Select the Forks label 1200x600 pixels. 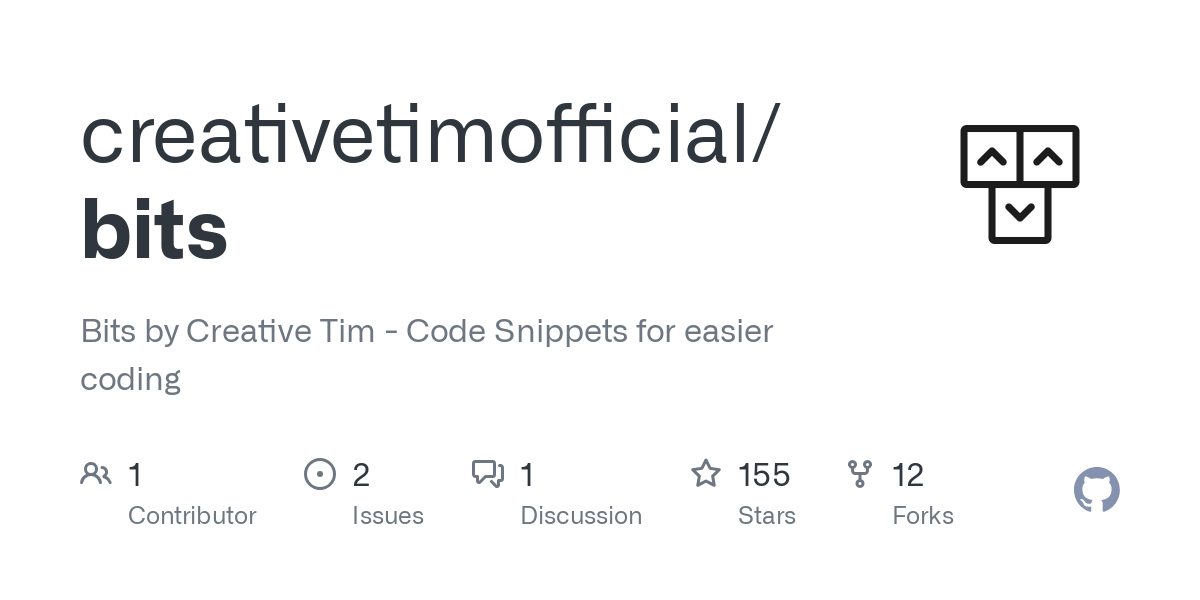point(923,516)
